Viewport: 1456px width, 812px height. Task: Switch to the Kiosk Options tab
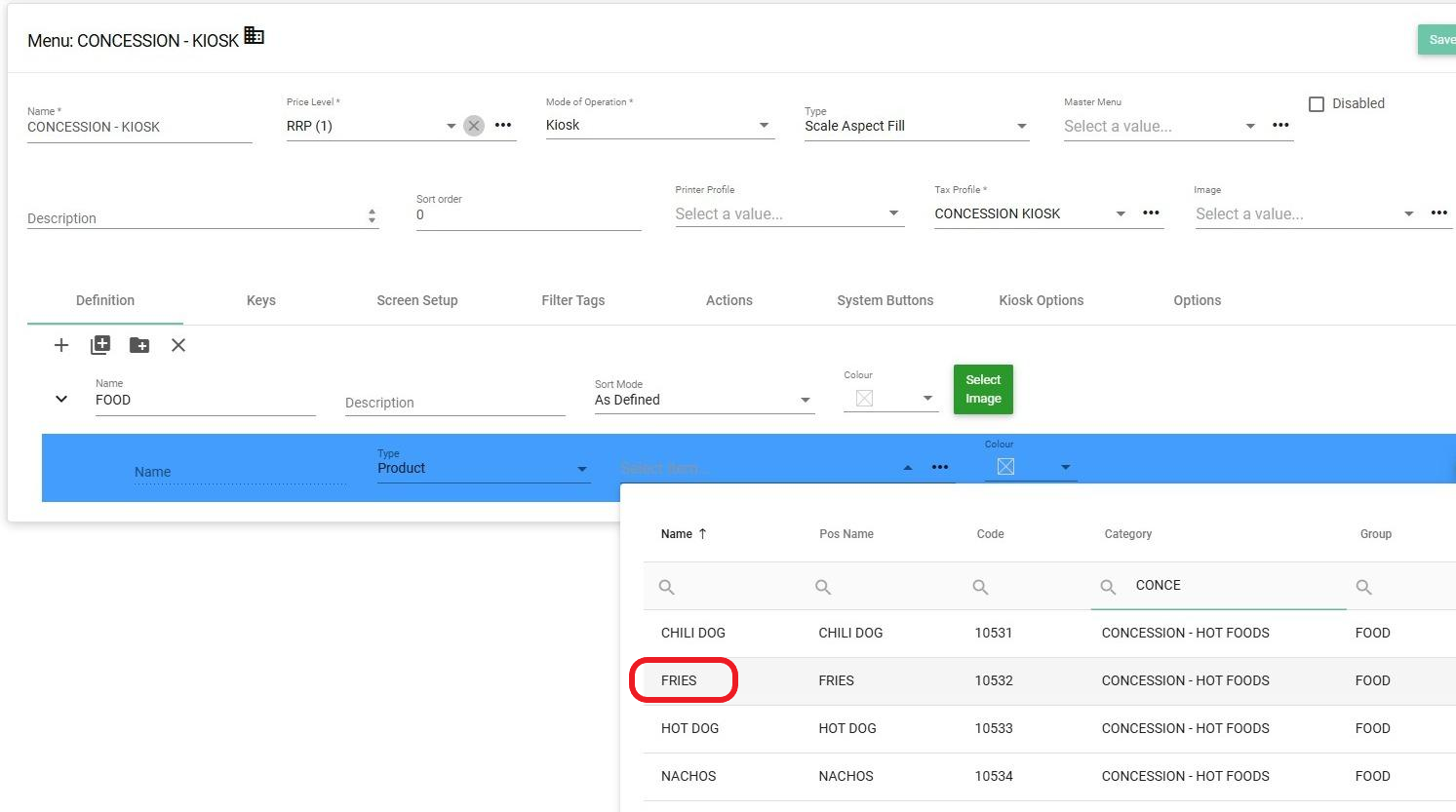click(1041, 300)
